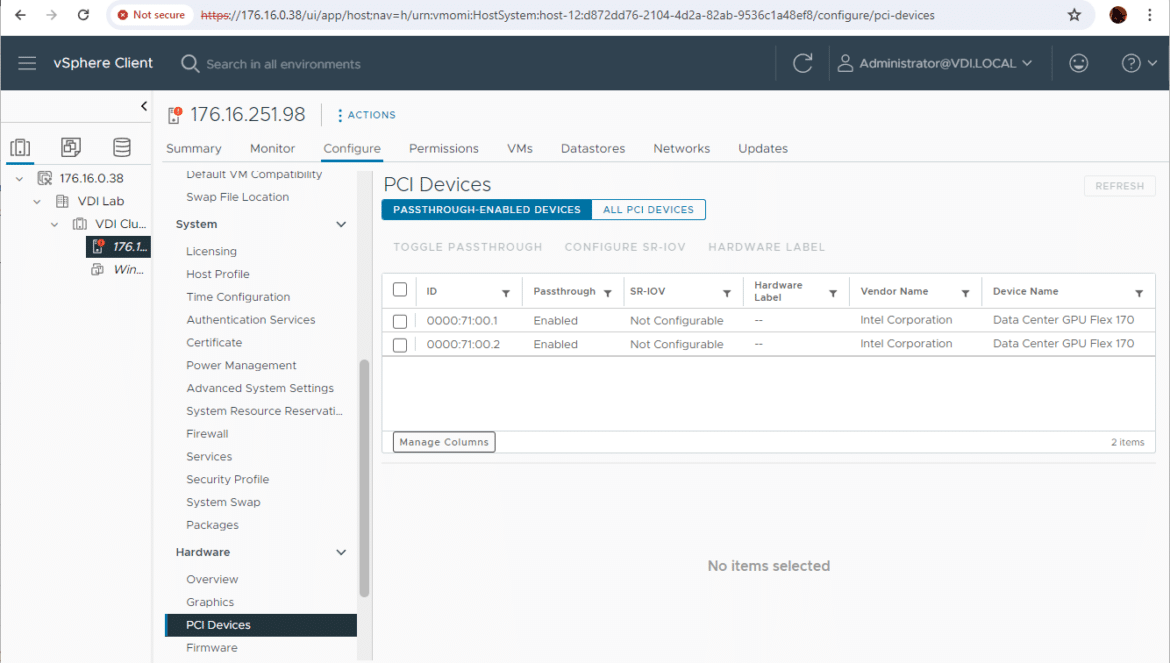
Task: Select the Configure tab
Action: (352, 148)
